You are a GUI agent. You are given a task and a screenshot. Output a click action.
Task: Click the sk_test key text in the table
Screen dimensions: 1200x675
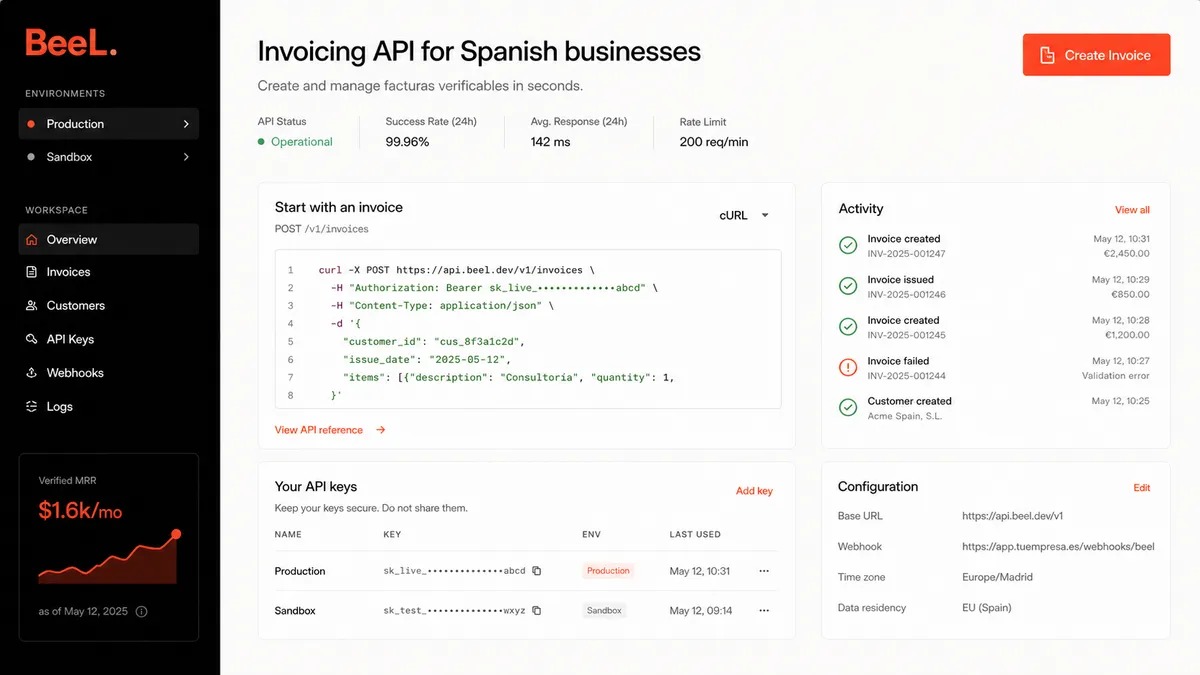(x=454, y=610)
